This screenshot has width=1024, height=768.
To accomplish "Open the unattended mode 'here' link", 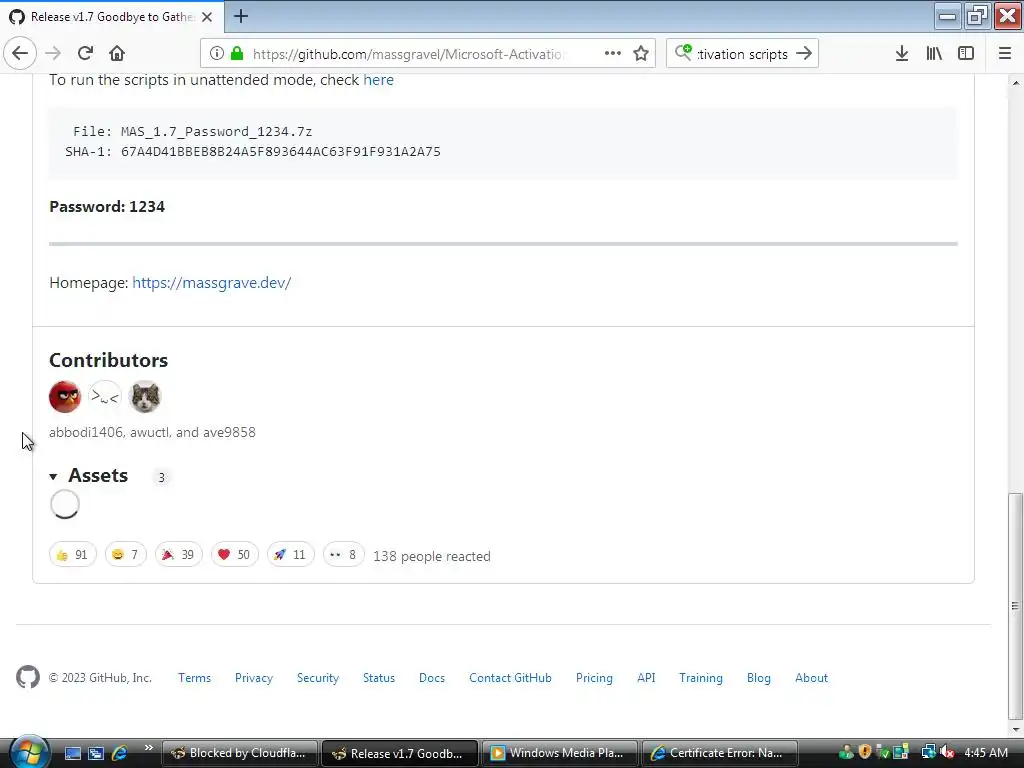I will (x=378, y=80).
